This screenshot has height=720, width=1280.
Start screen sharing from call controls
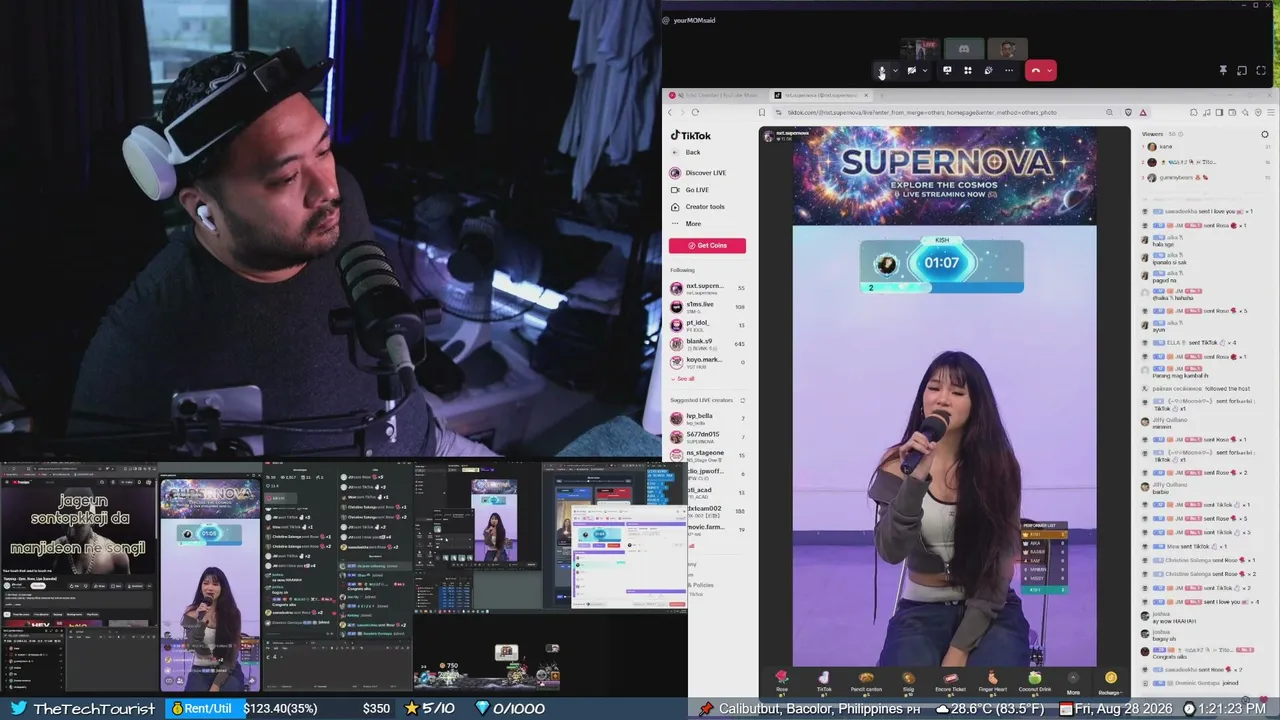click(x=947, y=70)
